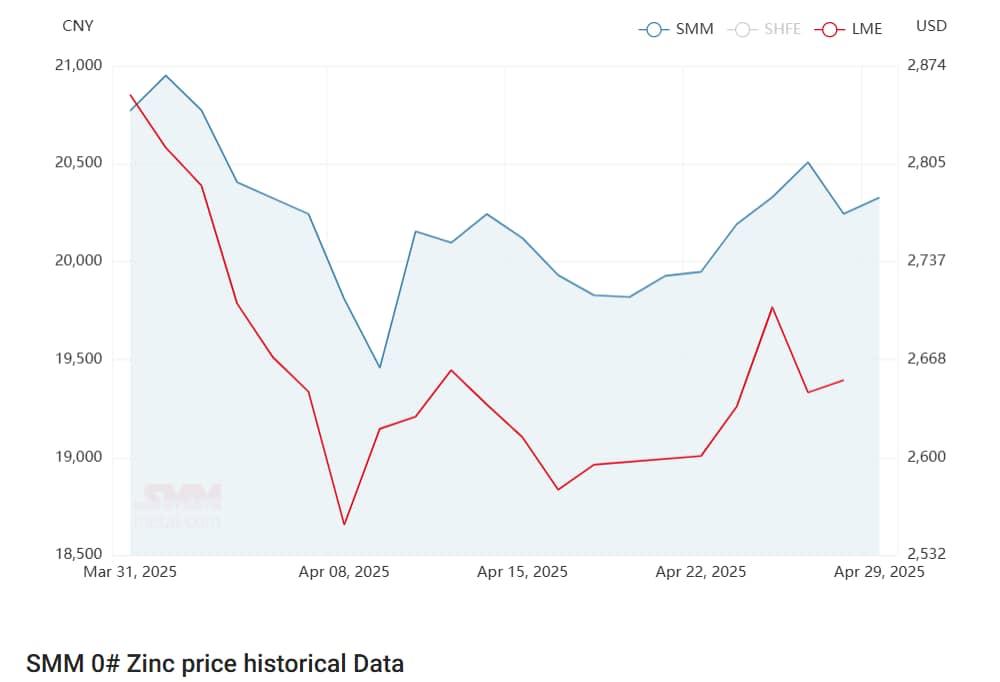Hide the LME series via legend marker
The height and width of the screenshot is (682, 1000).
coord(830,29)
